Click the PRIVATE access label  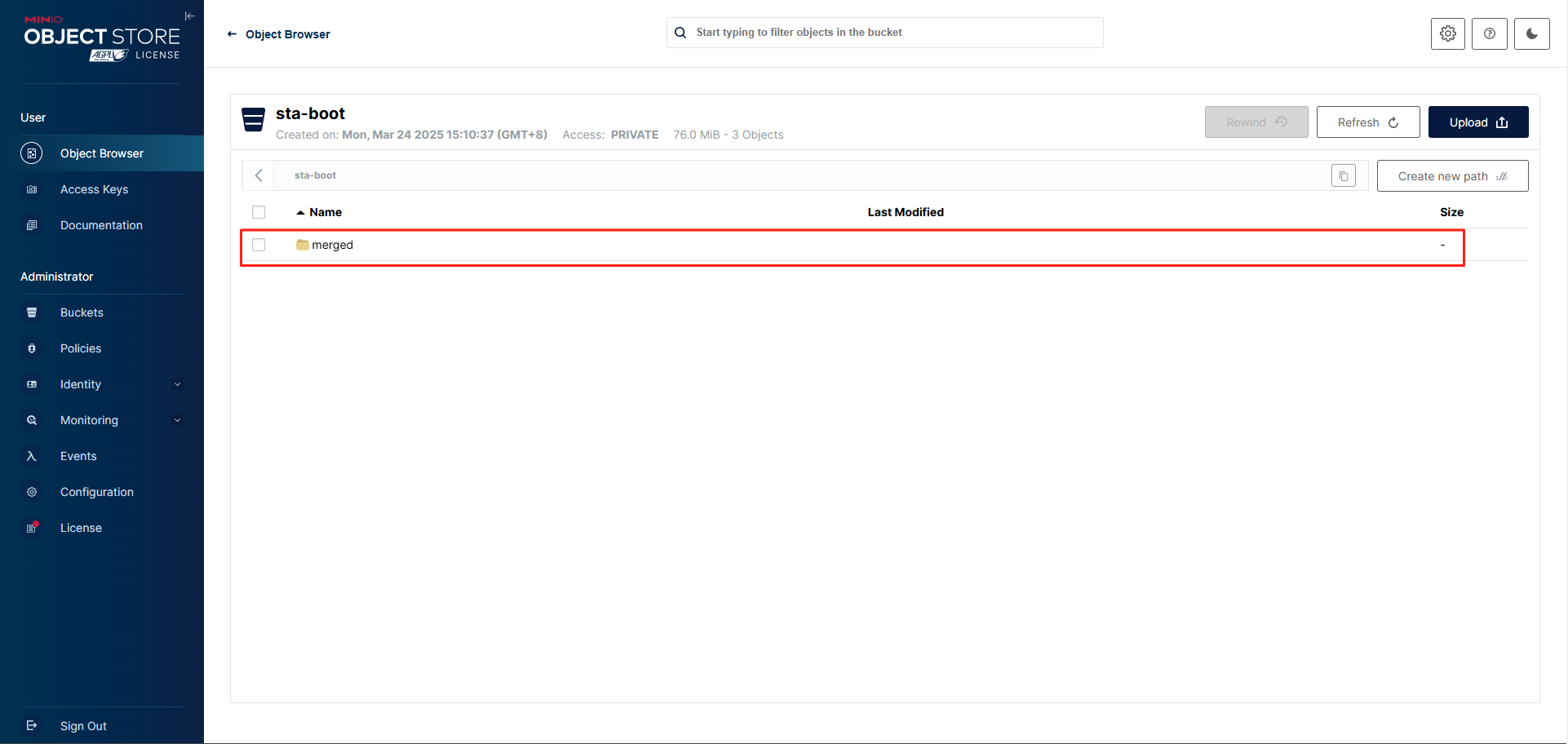[635, 135]
